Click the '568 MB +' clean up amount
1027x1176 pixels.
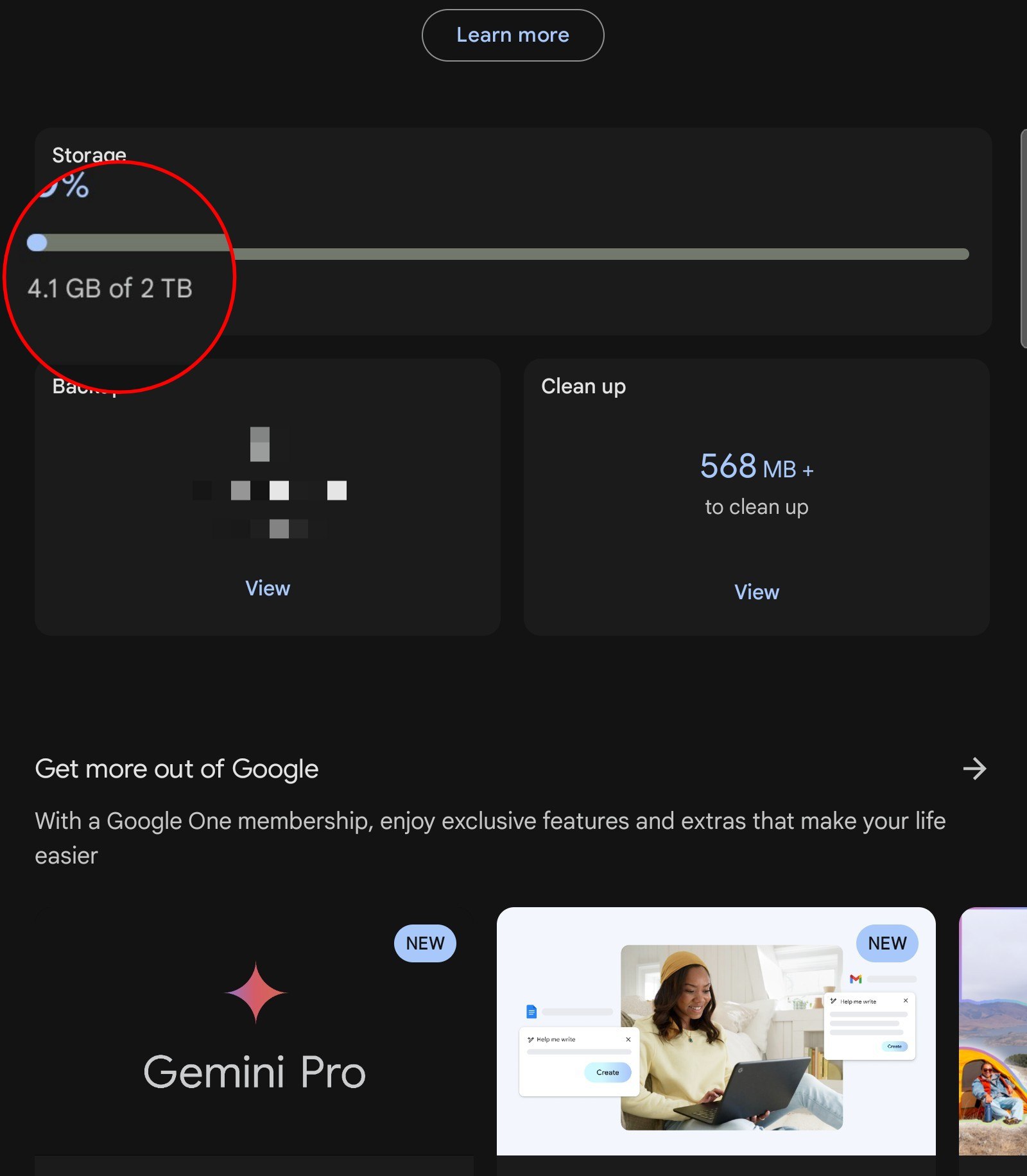tap(756, 466)
